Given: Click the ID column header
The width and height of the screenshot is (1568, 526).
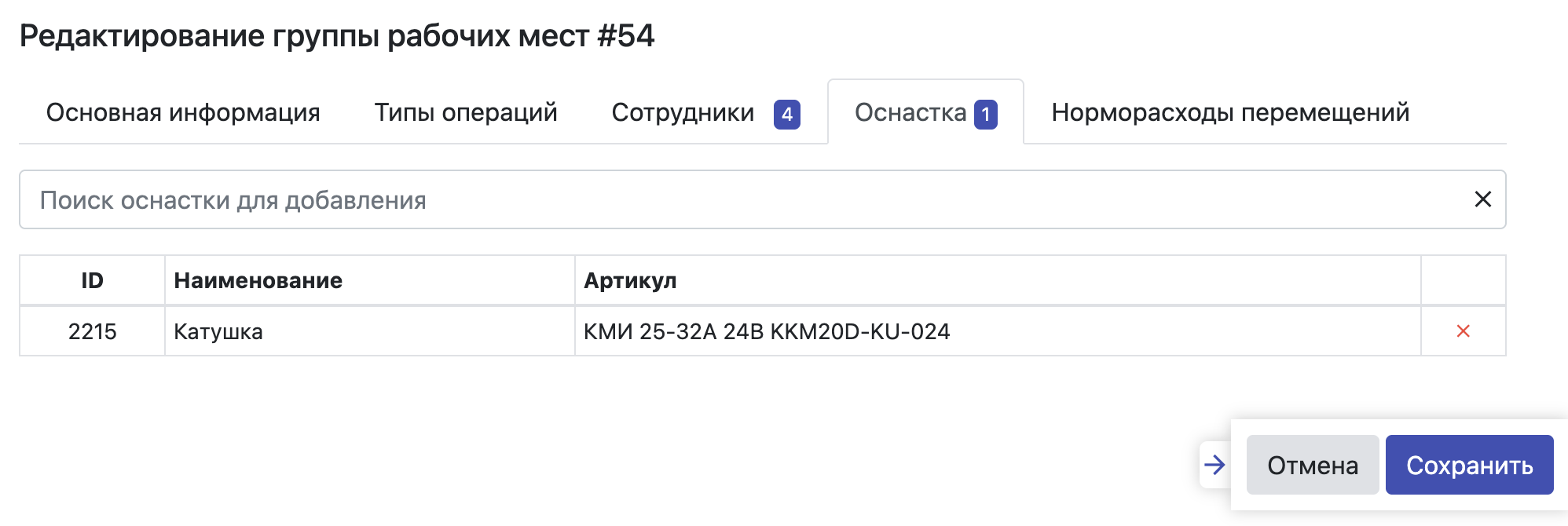Looking at the screenshot, I should tap(92, 280).
